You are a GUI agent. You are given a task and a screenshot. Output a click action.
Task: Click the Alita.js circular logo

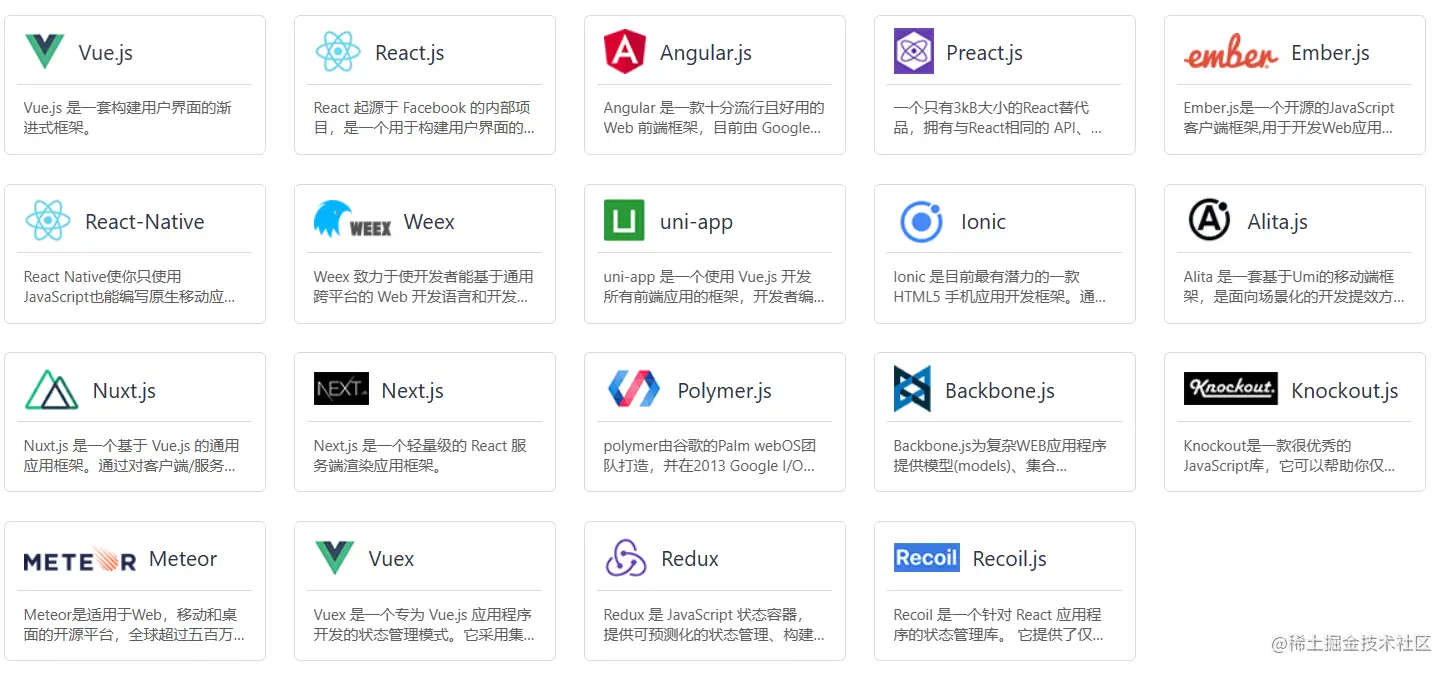click(1209, 220)
